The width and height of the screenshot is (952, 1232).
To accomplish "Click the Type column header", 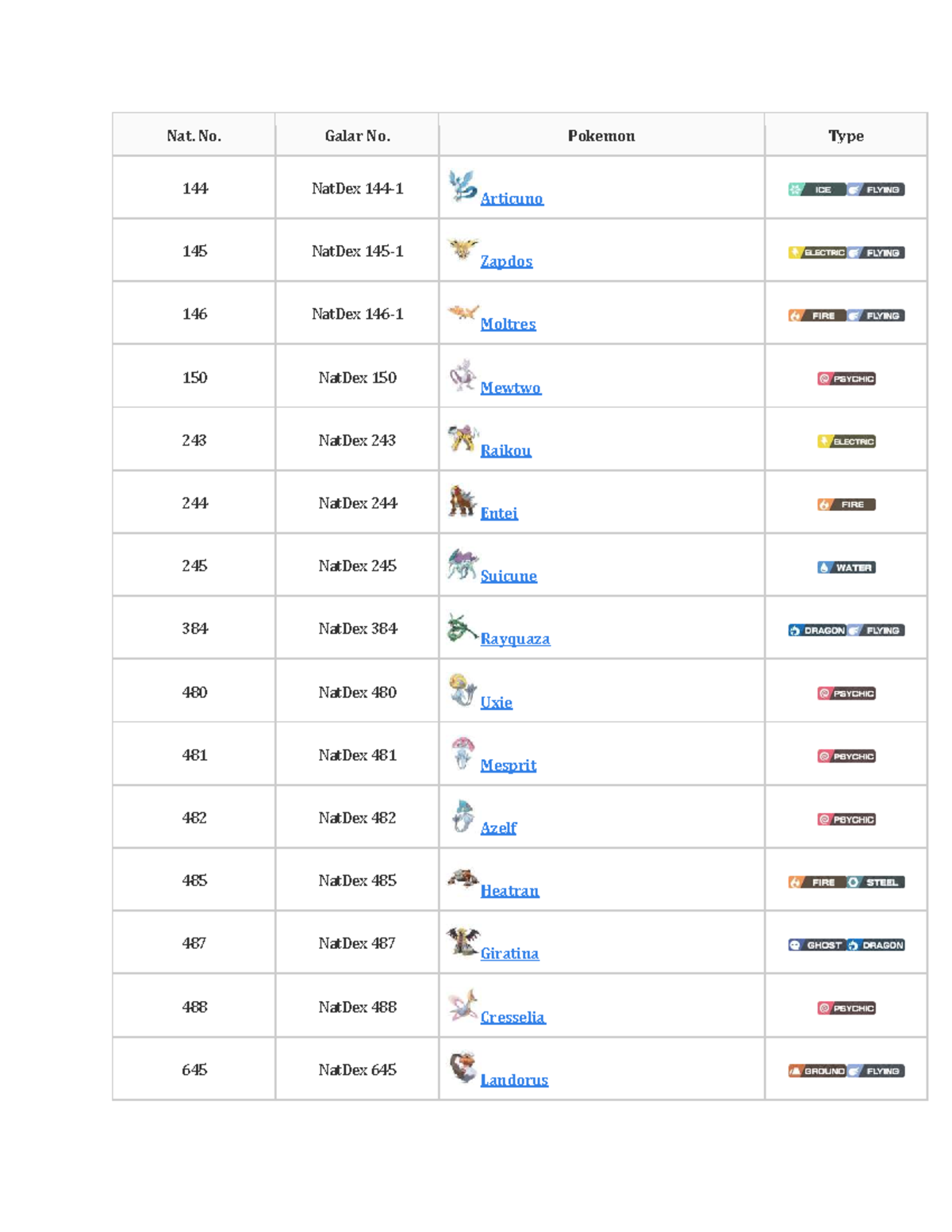I will [x=846, y=135].
